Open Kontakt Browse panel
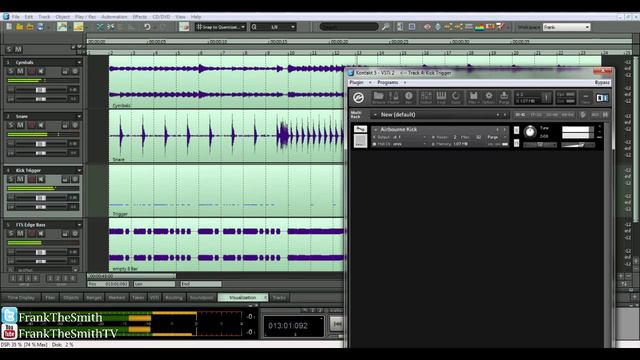The height and width of the screenshot is (360, 640). click(x=378, y=98)
